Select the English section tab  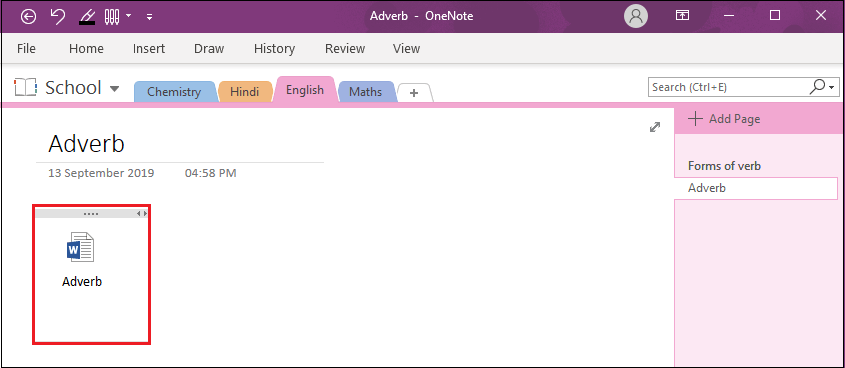[x=305, y=90]
